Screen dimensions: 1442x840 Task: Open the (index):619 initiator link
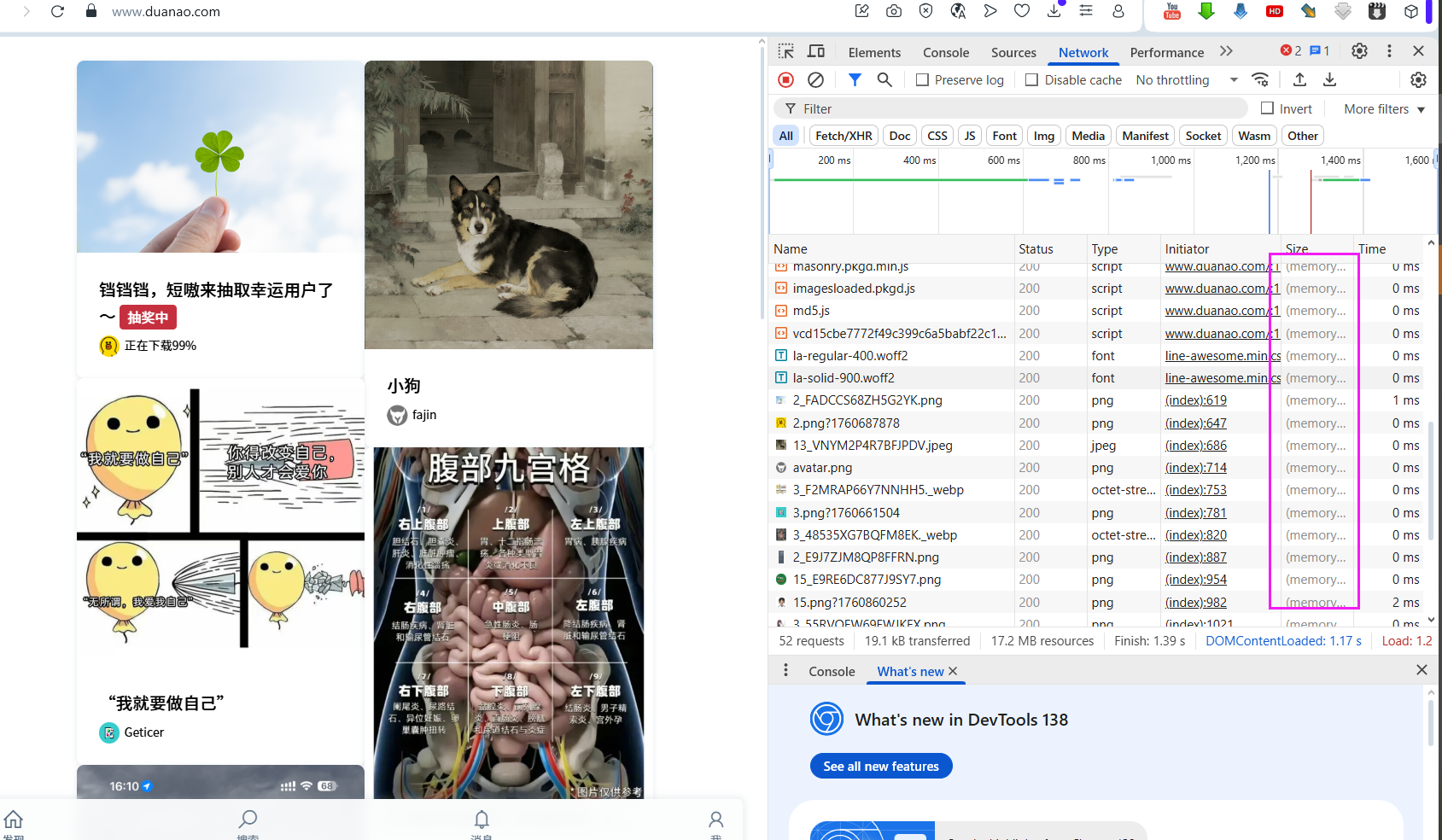click(x=1195, y=400)
